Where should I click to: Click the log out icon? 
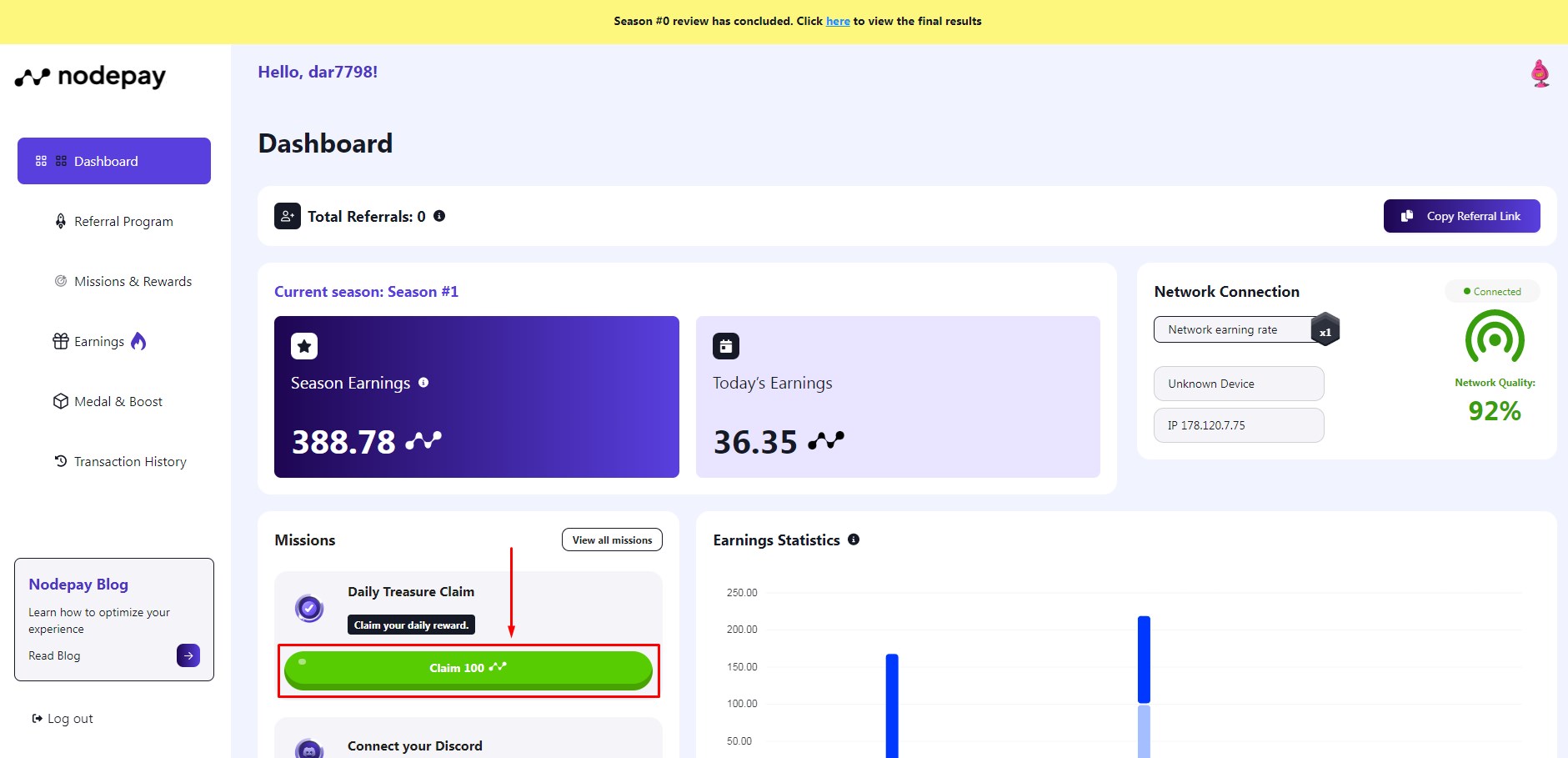pos(37,718)
